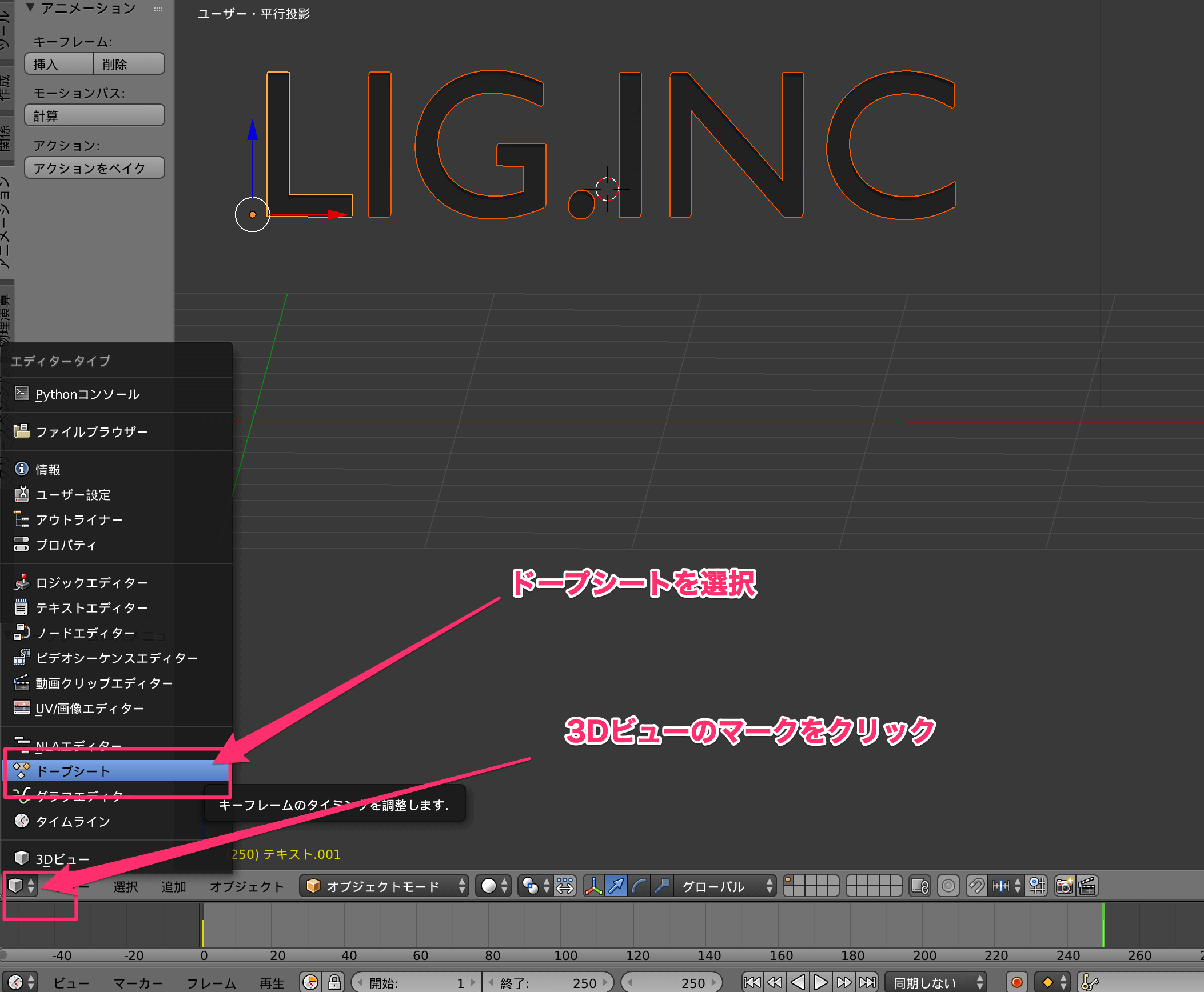Toggle the 3D manipulator axes icon
The height and width of the screenshot is (992, 1204).
594,886
